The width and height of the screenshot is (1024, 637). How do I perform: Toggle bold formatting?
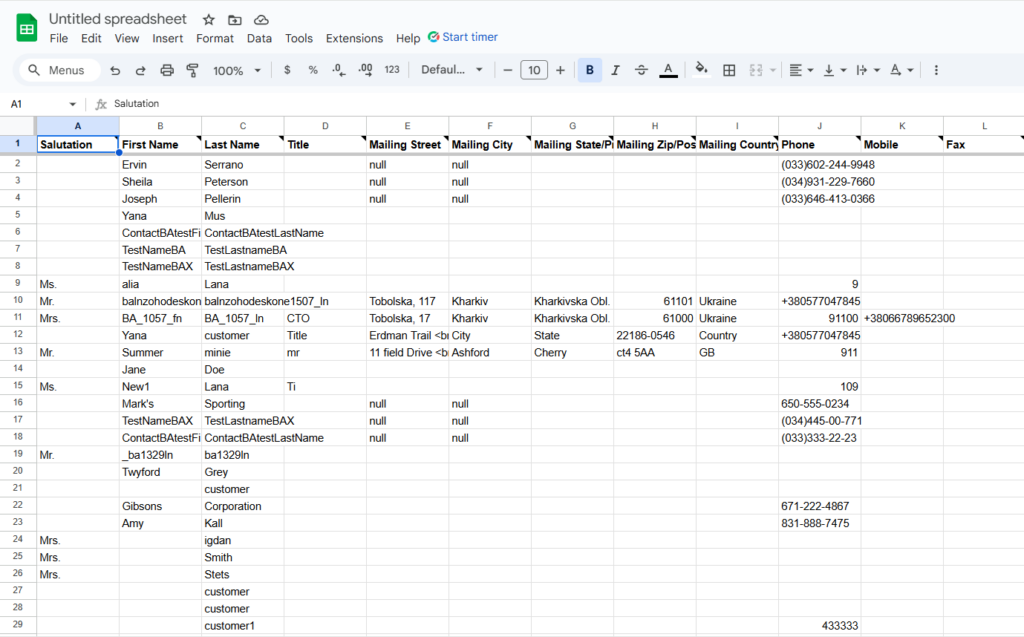pos(589,70)
